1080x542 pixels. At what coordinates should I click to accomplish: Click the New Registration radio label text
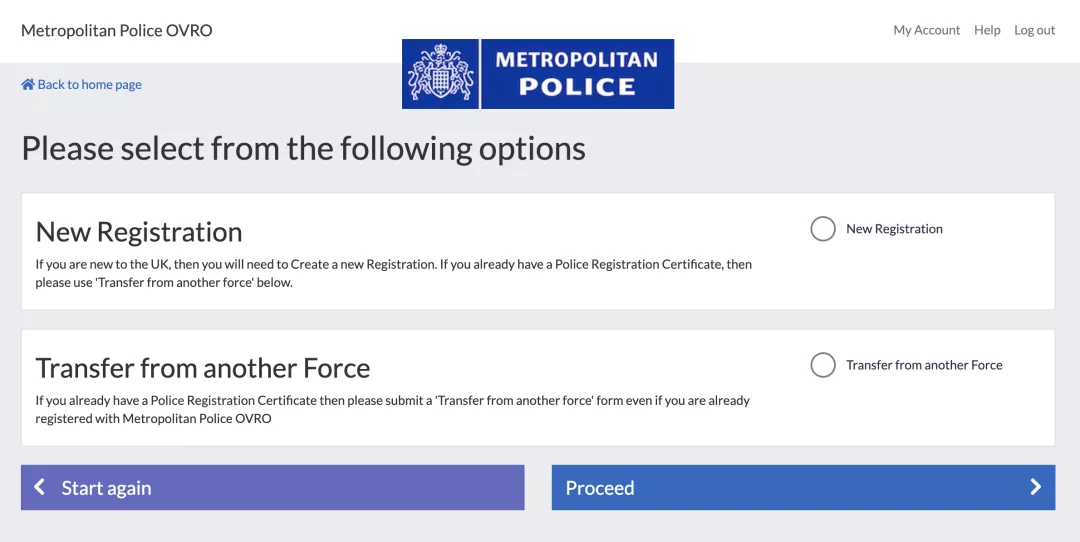(894, 229)
